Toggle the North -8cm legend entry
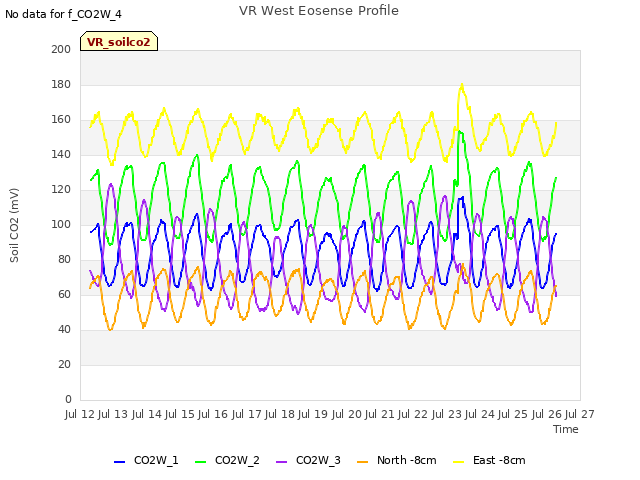Viewport: 640px width, 480px height. 396,460
